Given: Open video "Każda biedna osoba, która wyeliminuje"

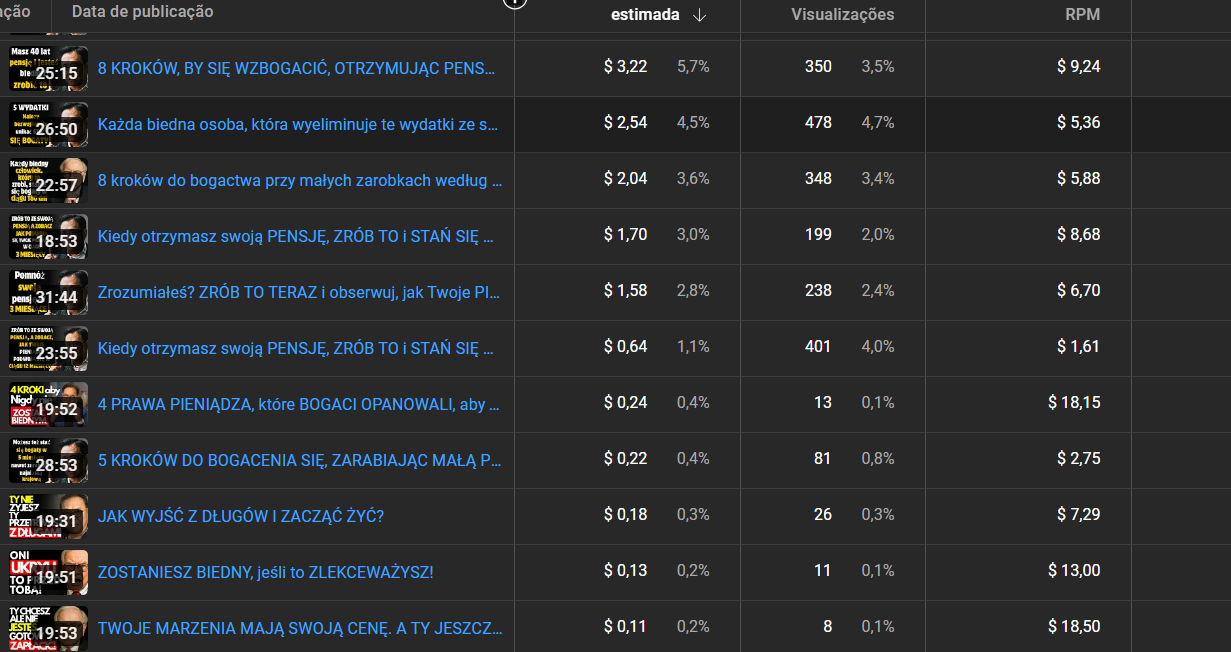Looking at the screenshot, I should [x=298, y=124].
